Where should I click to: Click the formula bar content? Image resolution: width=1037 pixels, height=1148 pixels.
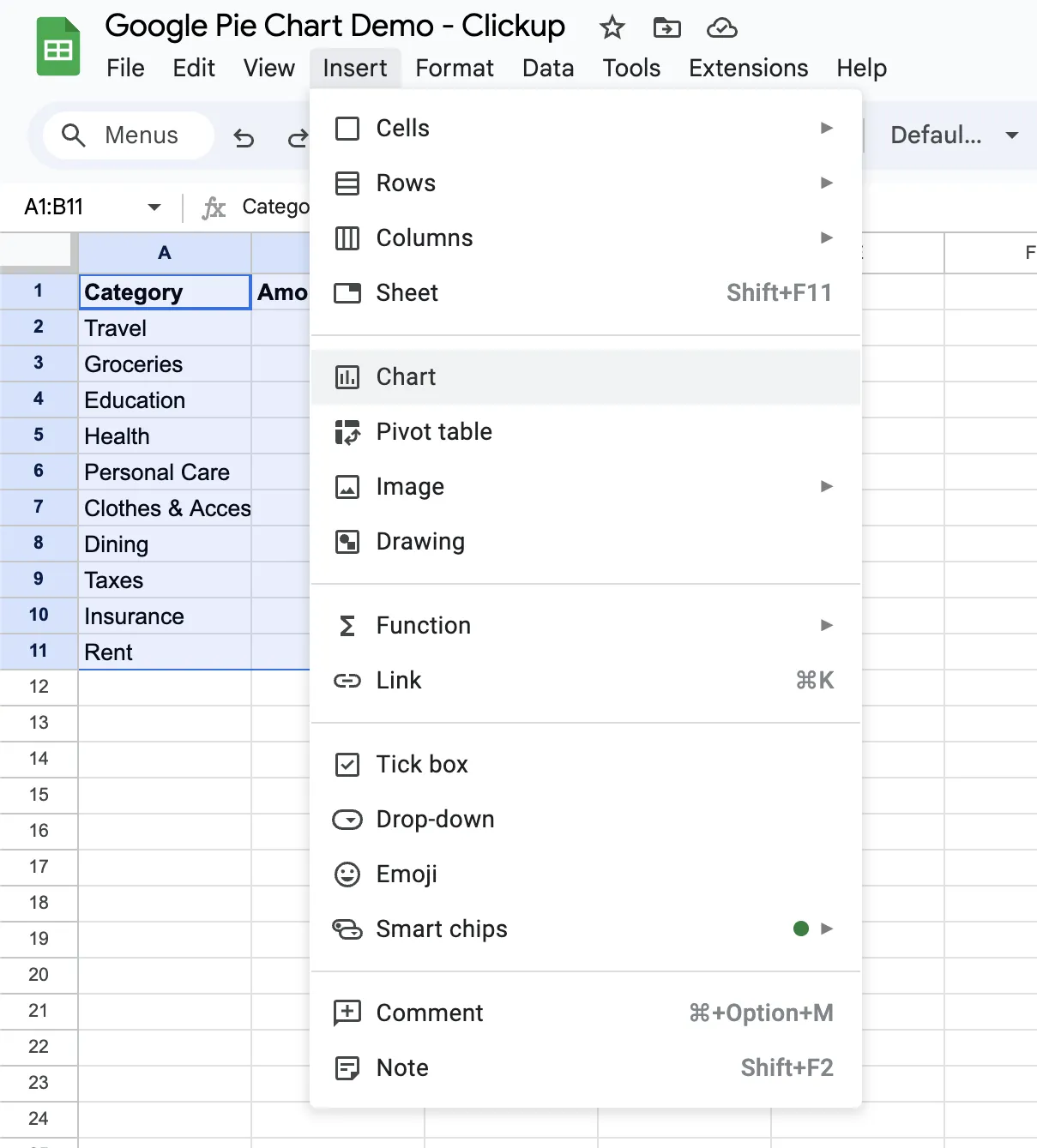coord(275,207)
